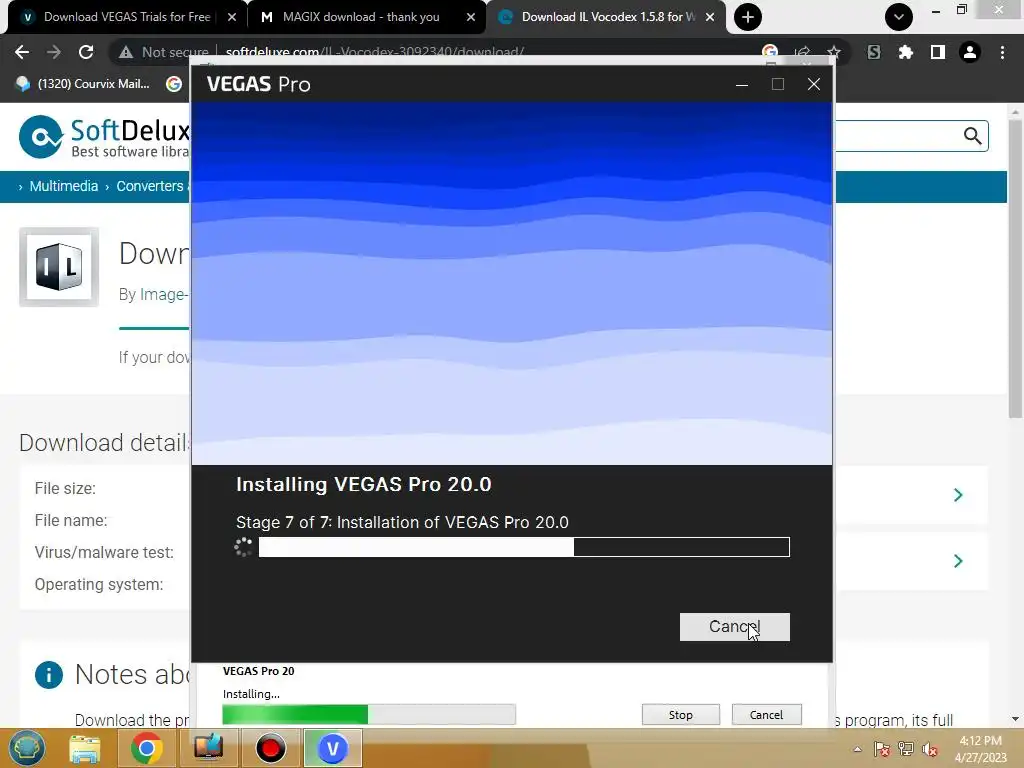Viewport: 1024px width, 768px height.
Task: Open the S extension icon
Action: point(874,52)
